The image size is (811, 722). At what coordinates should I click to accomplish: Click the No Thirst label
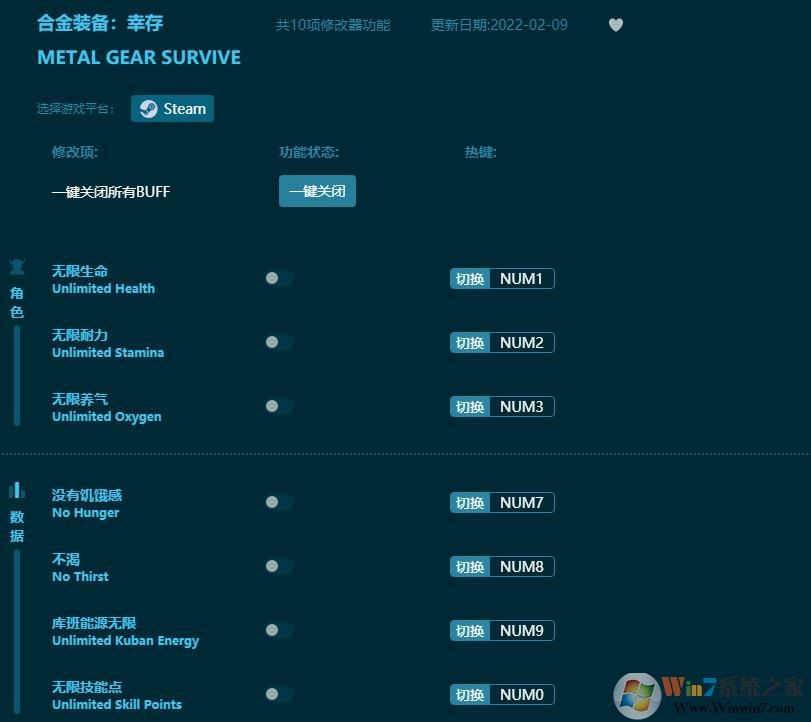[x=80, y=577]
